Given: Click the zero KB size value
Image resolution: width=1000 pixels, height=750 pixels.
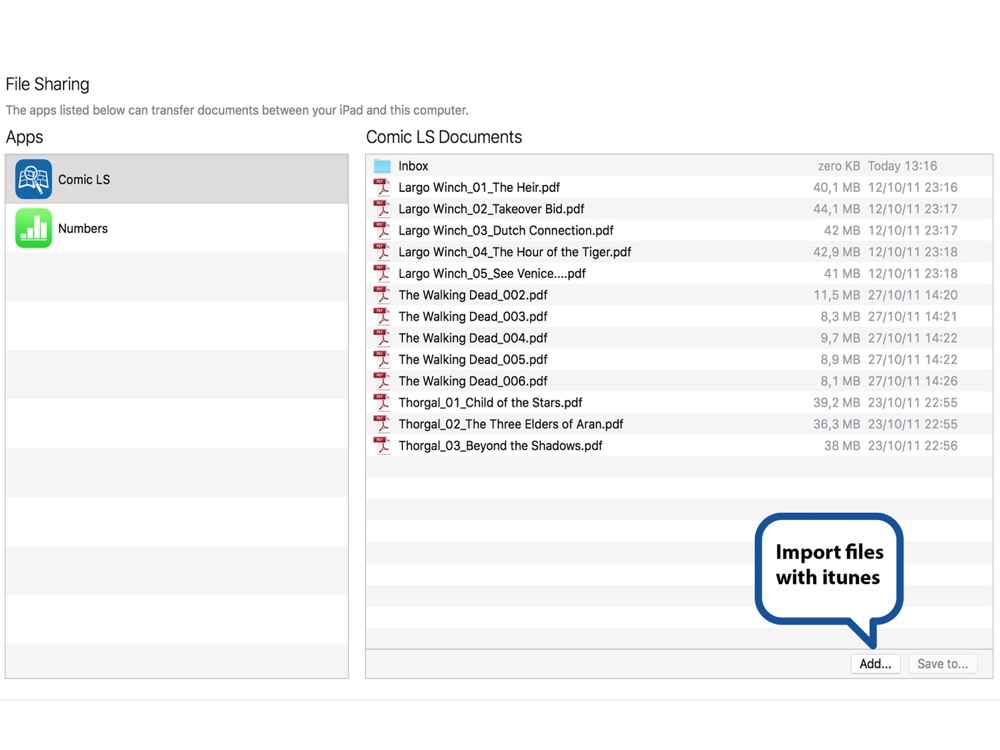Looking at the screenshot, I should coord(839,166).
